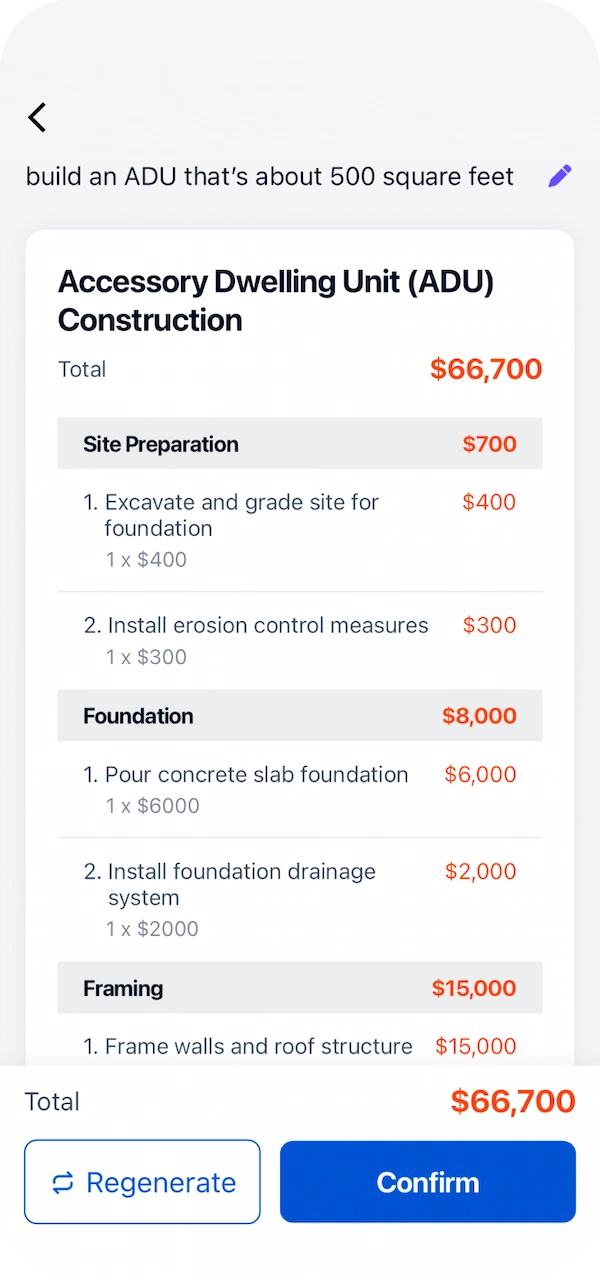Tap the $8,000 Foundation subtotal
Viewport: 600px width, 1277px height.
[479, 716]
